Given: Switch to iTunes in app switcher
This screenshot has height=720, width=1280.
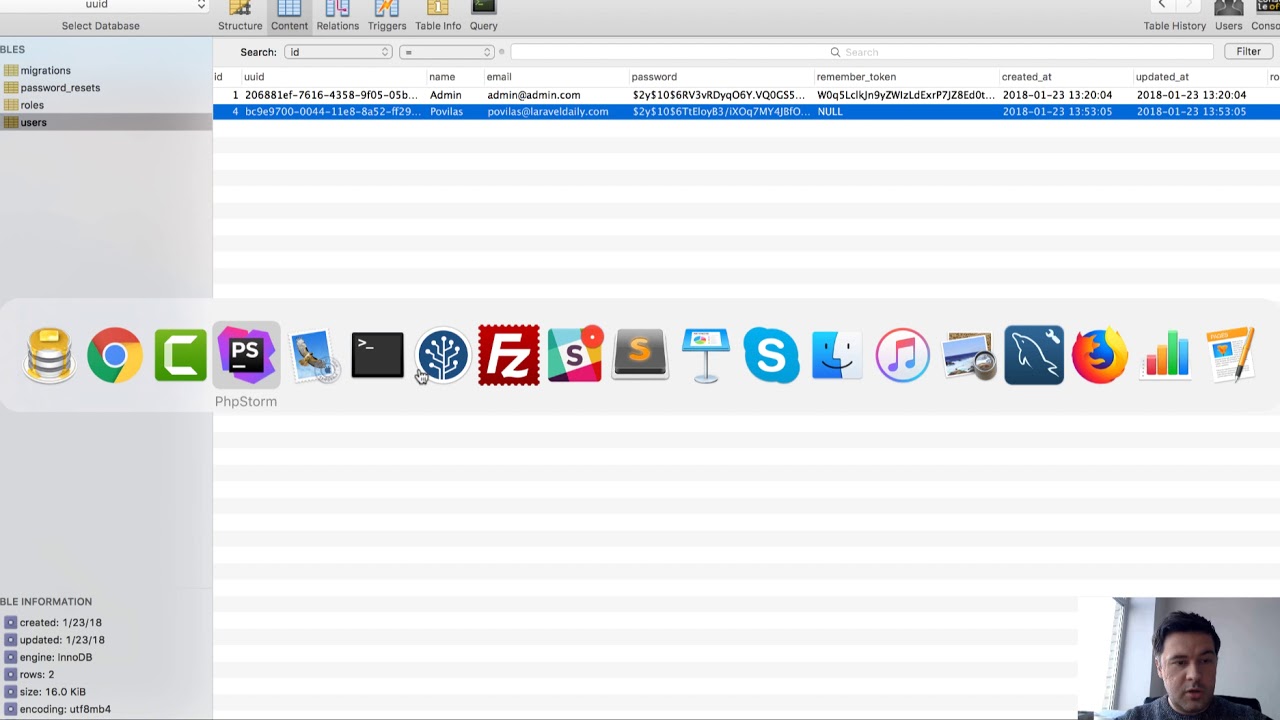Looking at the screenshot, I should pyautogui.click(x=903, y=355).
